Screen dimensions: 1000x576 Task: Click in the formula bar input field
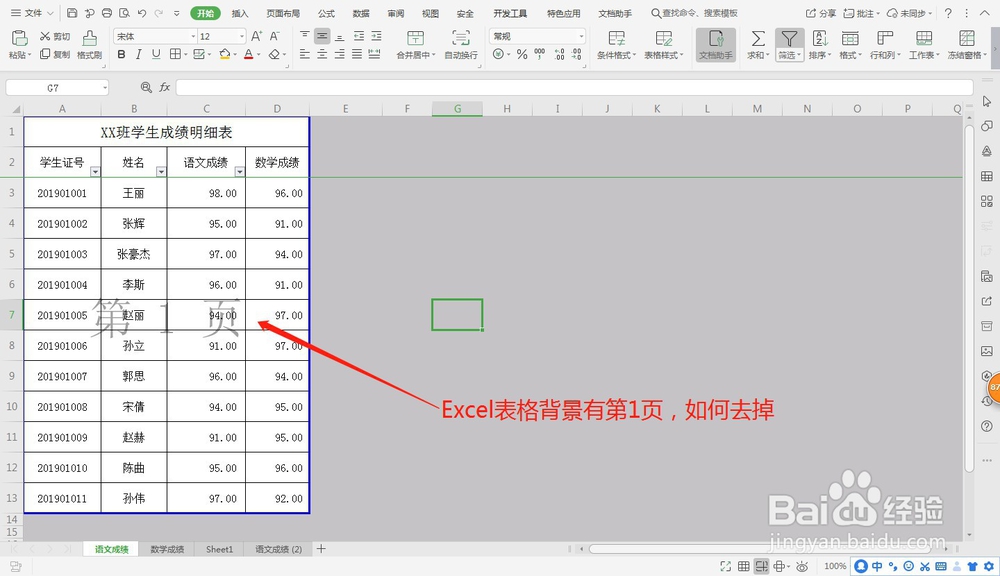575,87
